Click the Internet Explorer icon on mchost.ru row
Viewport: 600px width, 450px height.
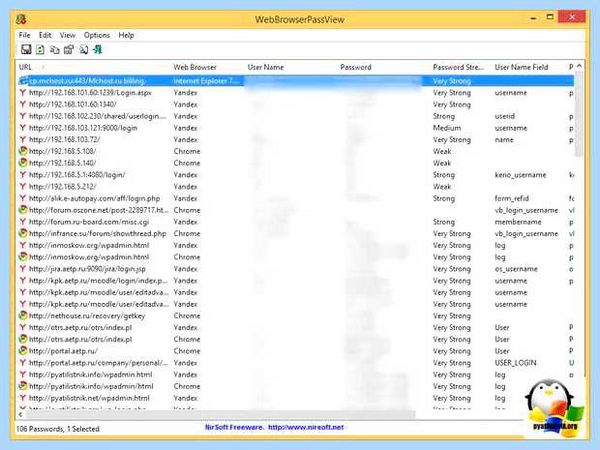pos(23,81)
